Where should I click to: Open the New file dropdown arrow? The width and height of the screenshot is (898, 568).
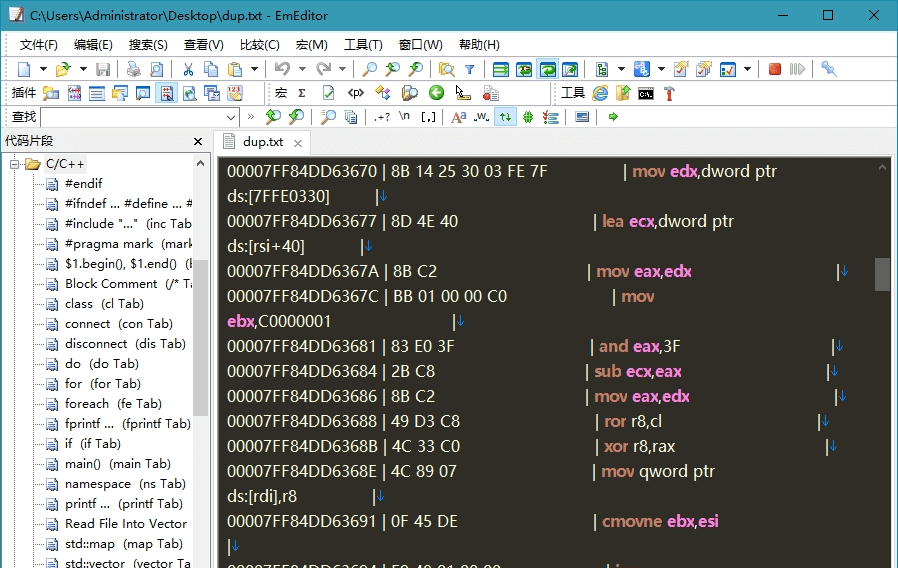point(41,69)
